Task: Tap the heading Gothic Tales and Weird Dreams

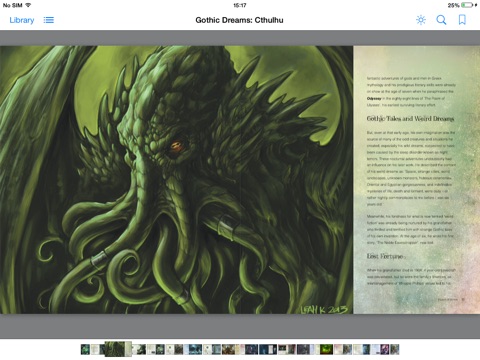Action: tap(410, 119)
